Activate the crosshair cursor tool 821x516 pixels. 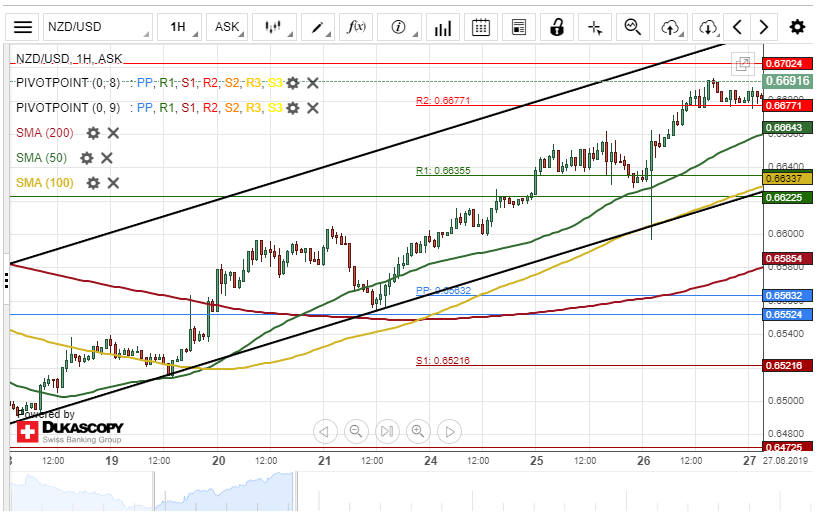tap(595, 27)
